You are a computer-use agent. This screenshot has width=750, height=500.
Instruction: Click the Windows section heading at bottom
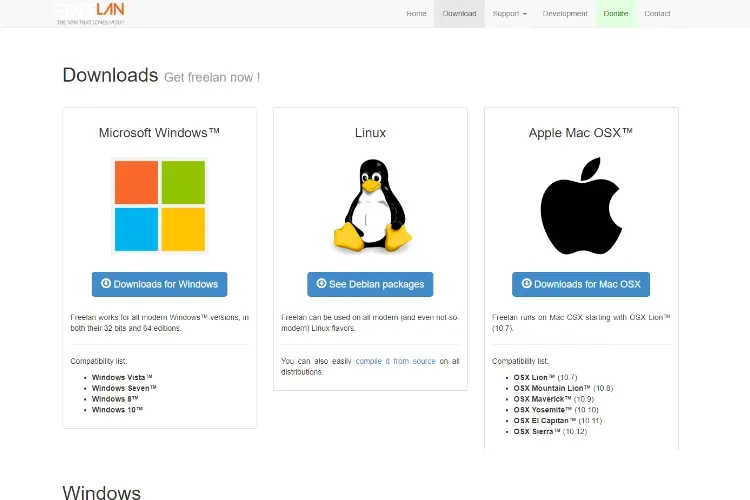tap(101, 492)
